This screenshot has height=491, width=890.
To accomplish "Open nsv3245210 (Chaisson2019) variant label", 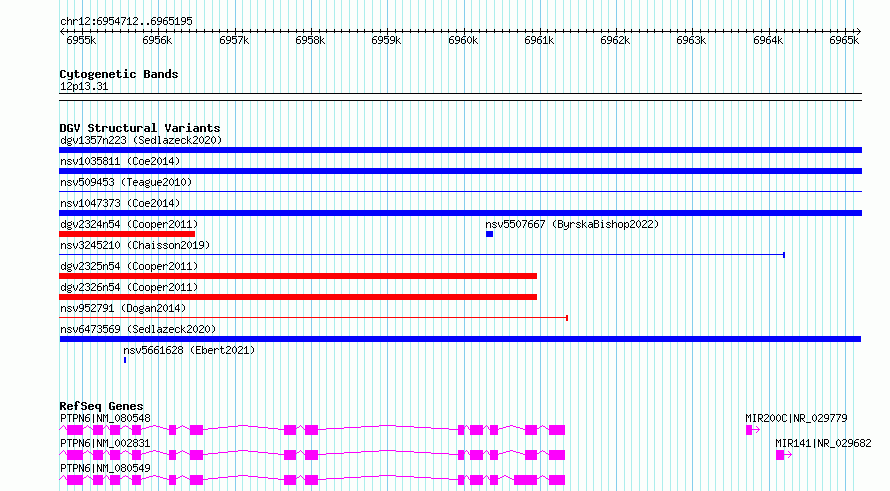I will 135,245.
